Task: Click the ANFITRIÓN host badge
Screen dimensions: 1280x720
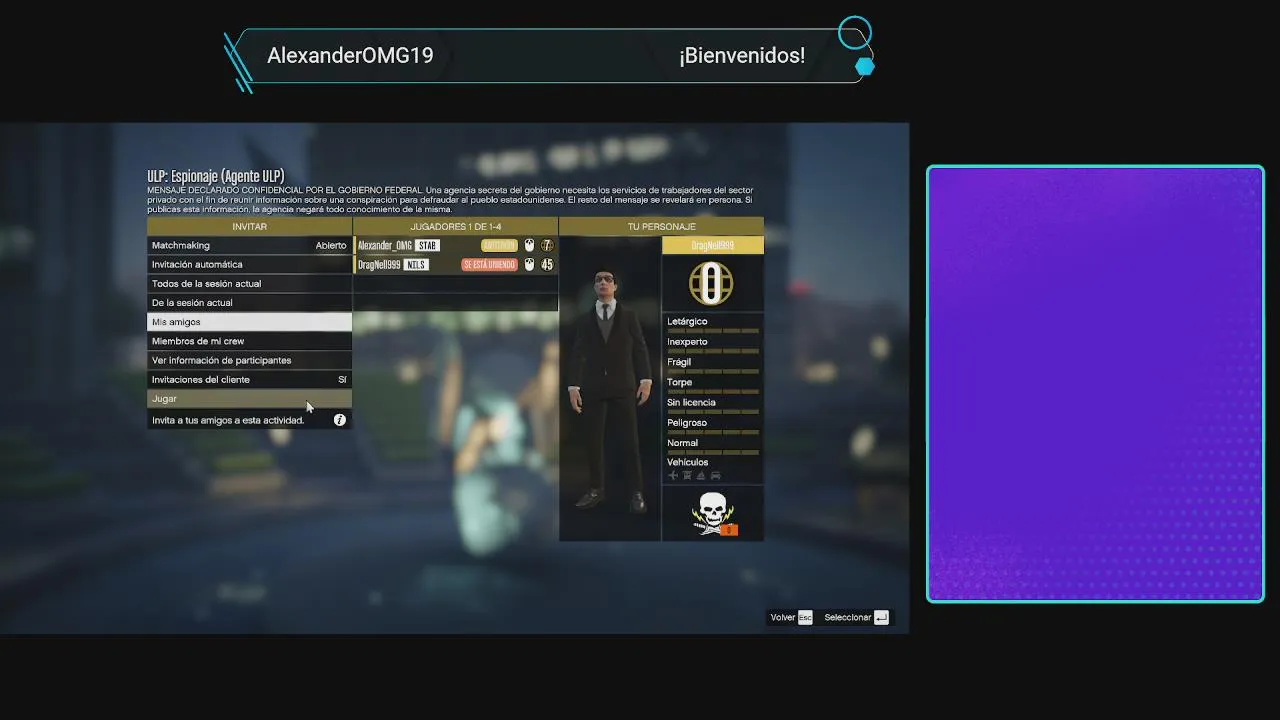Action: point(499,245)
